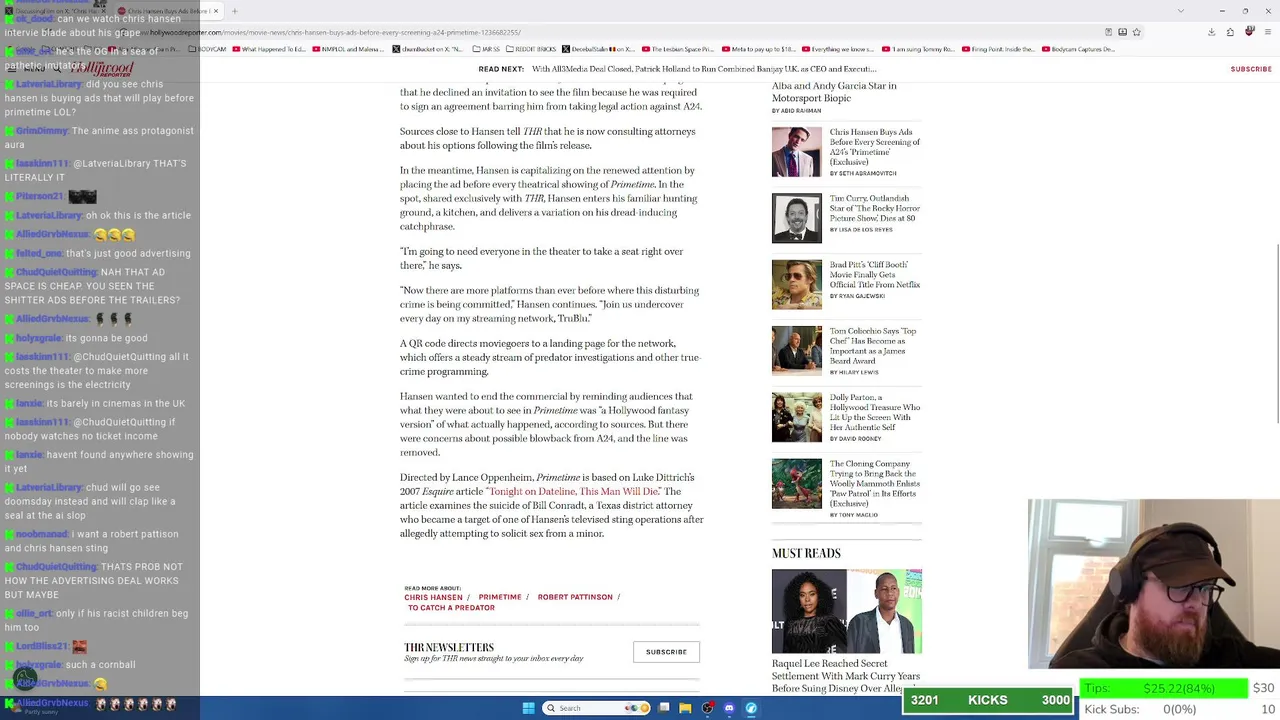The width and height of the screenshot is (1280, 720).
Task: Click author name Tony Maglio
Action: tap(858, 515)
